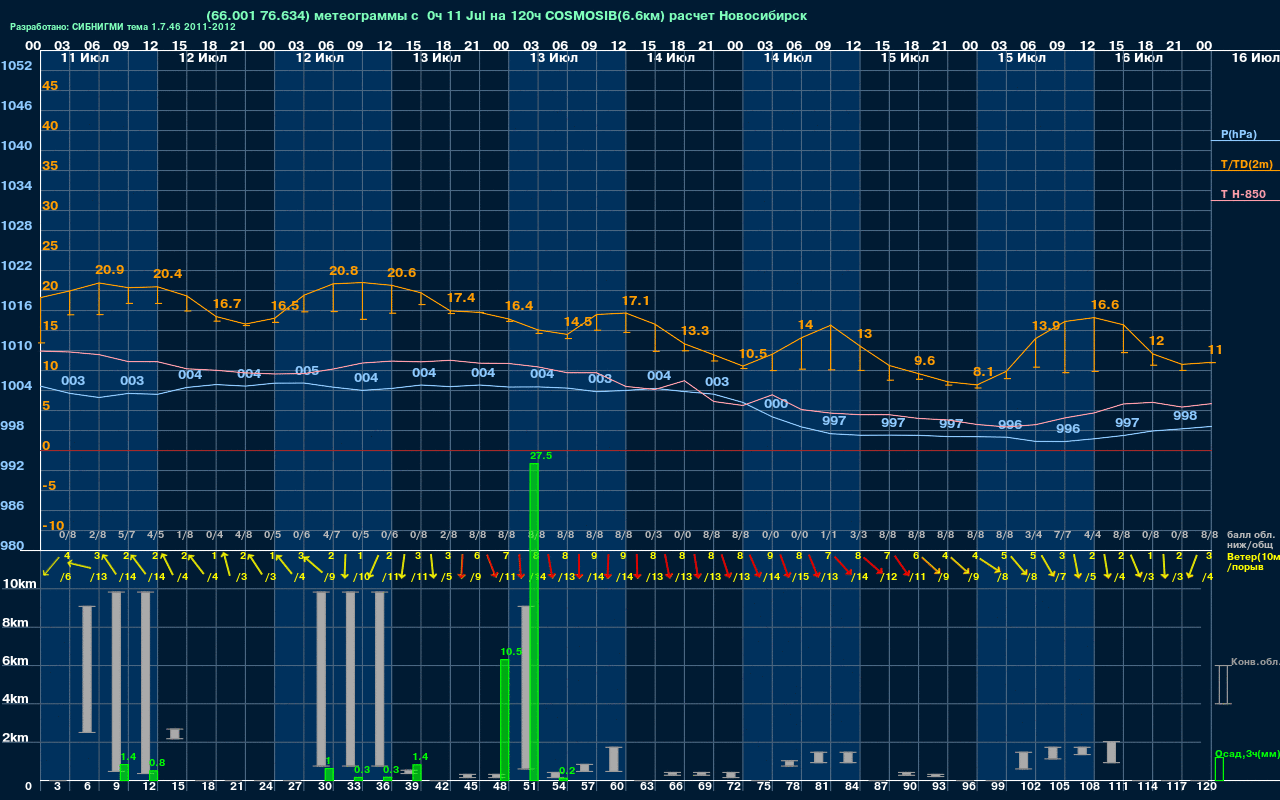Click the temperature value 8.1
The width and height of the screenshot is (1280, 800).
click(983, 371)
